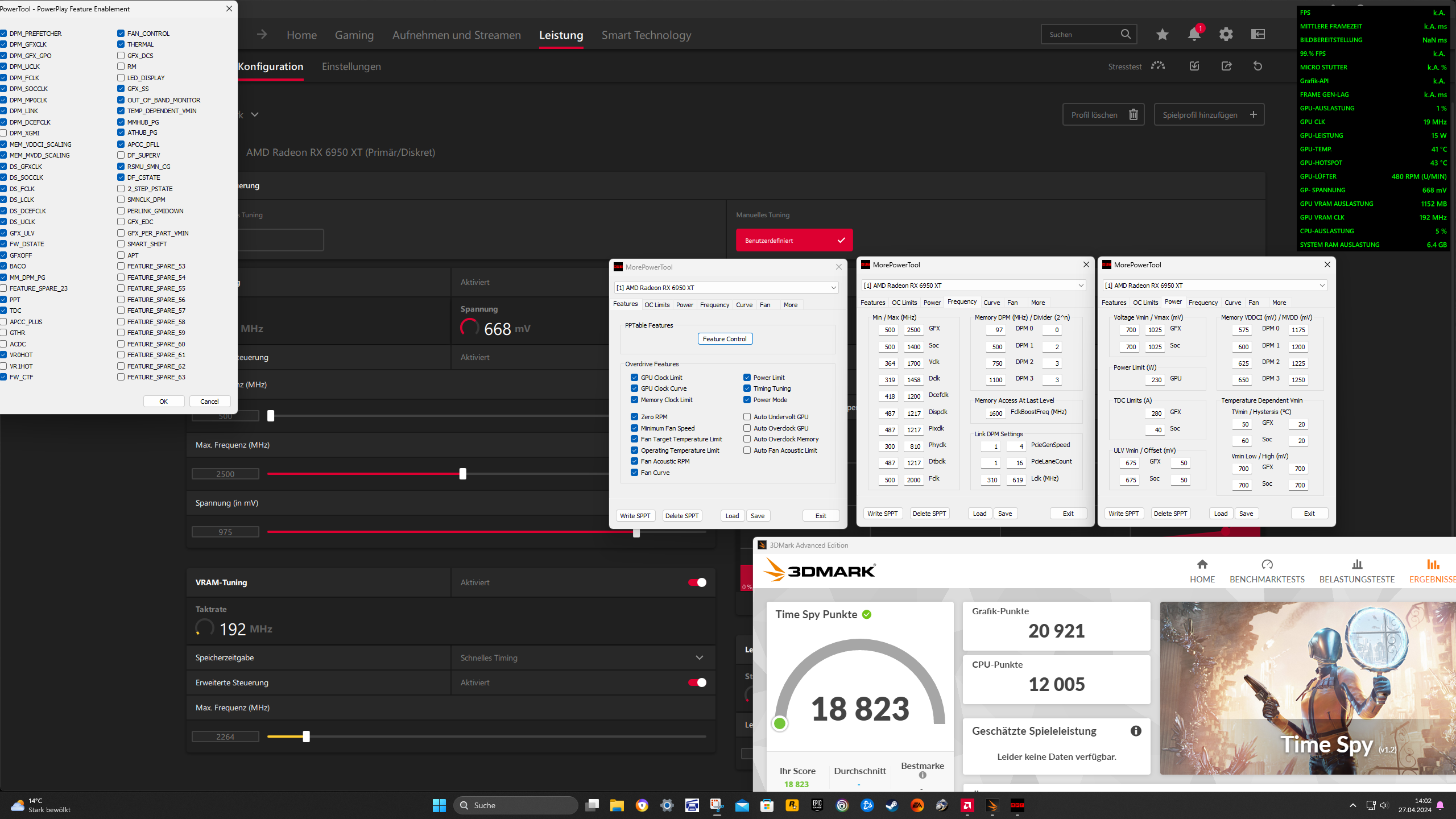Open the Curve tab in MorePowerTool
The height and width of the screenshot is (819, 1456).
744,305
